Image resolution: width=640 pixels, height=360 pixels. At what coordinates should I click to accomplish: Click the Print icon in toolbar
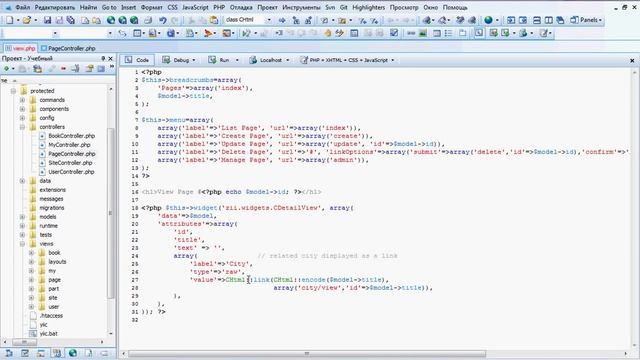(x=148, y=20)
